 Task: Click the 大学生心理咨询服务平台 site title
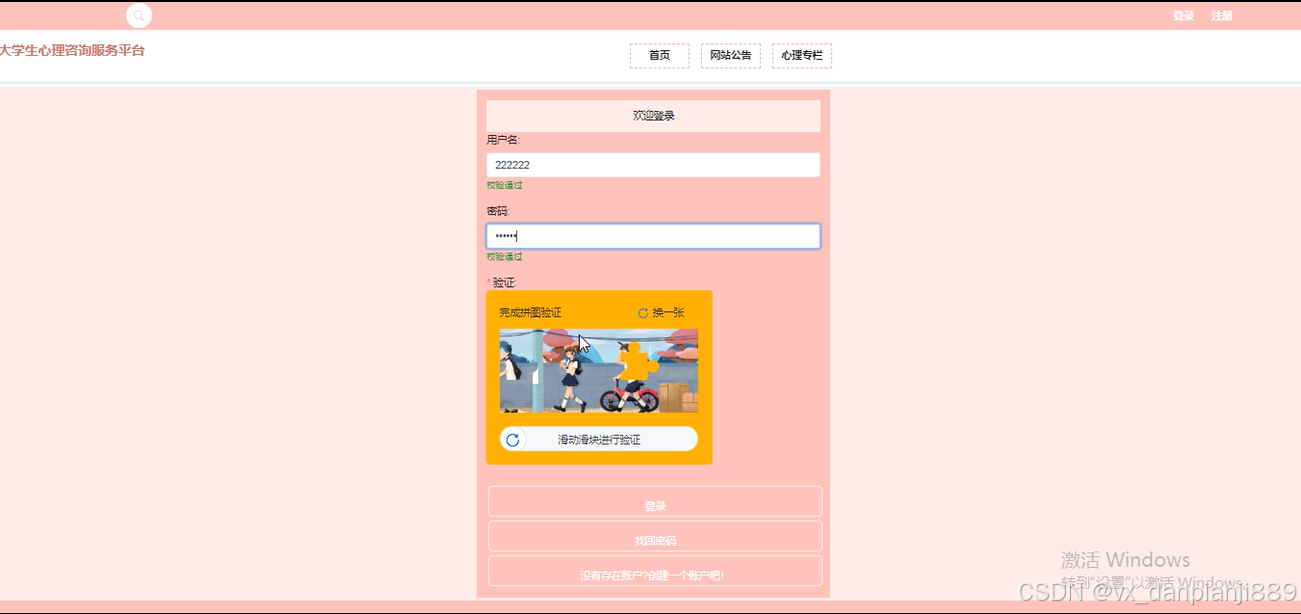(x=72, y=50)
